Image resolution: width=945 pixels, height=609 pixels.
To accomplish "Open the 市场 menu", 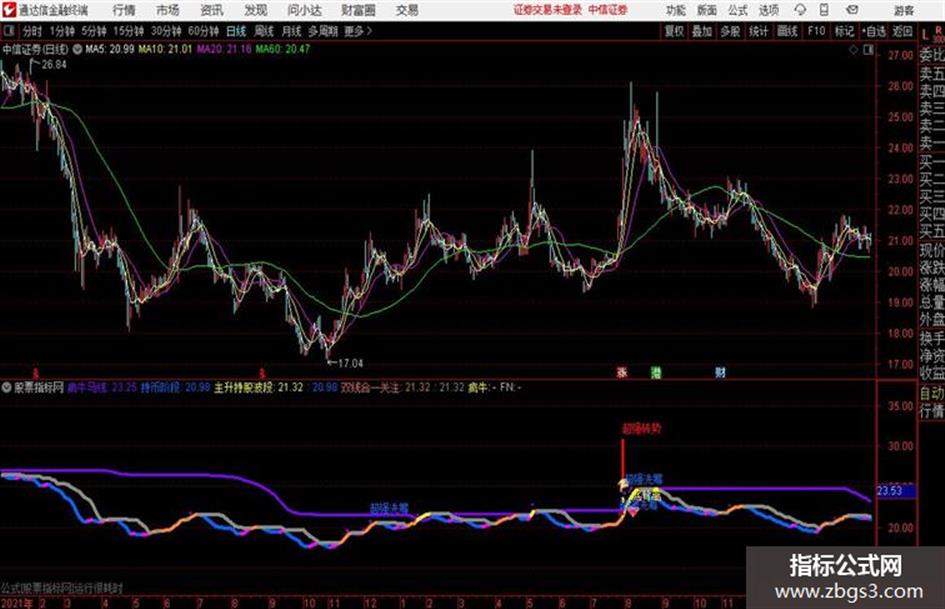I will (x=168, y=10).
